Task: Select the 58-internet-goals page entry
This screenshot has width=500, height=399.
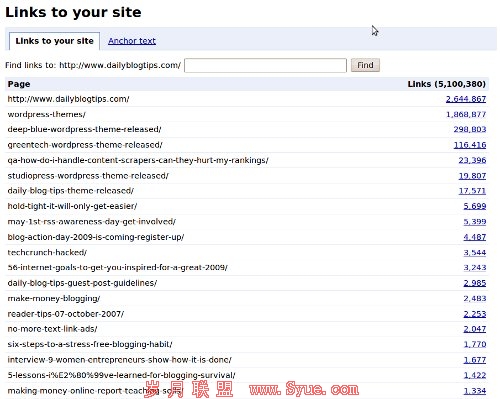Action: coord(117,267)
